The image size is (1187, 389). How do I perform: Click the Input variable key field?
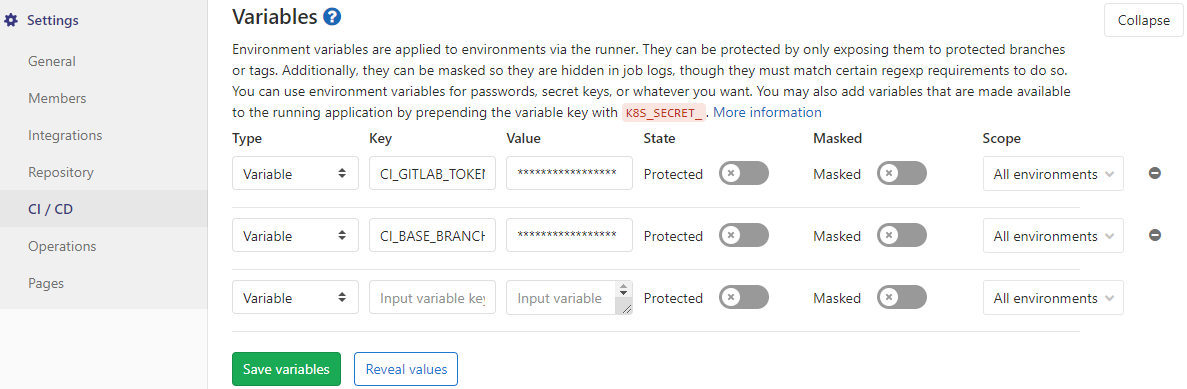pos(432,297)
